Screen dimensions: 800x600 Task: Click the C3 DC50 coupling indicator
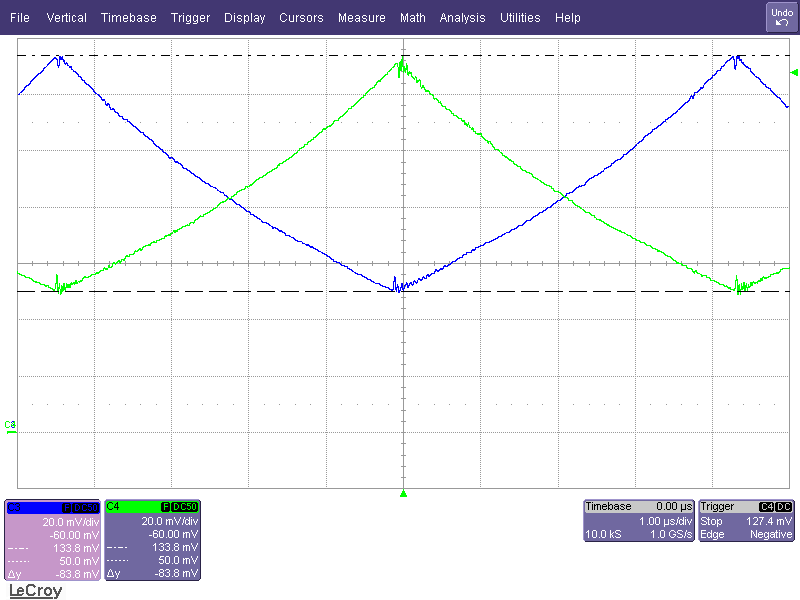pos(85,508)
